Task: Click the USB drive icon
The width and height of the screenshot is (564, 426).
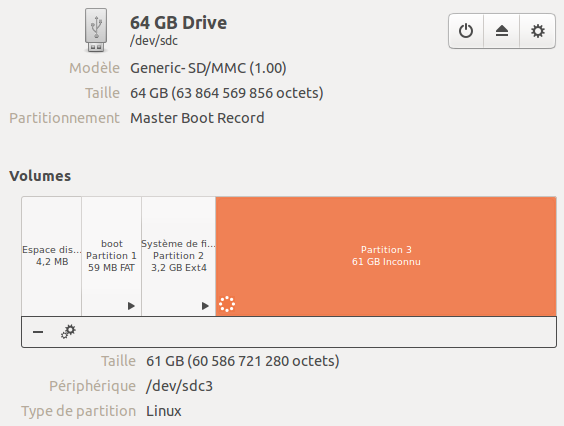Action: pos(96,30)
